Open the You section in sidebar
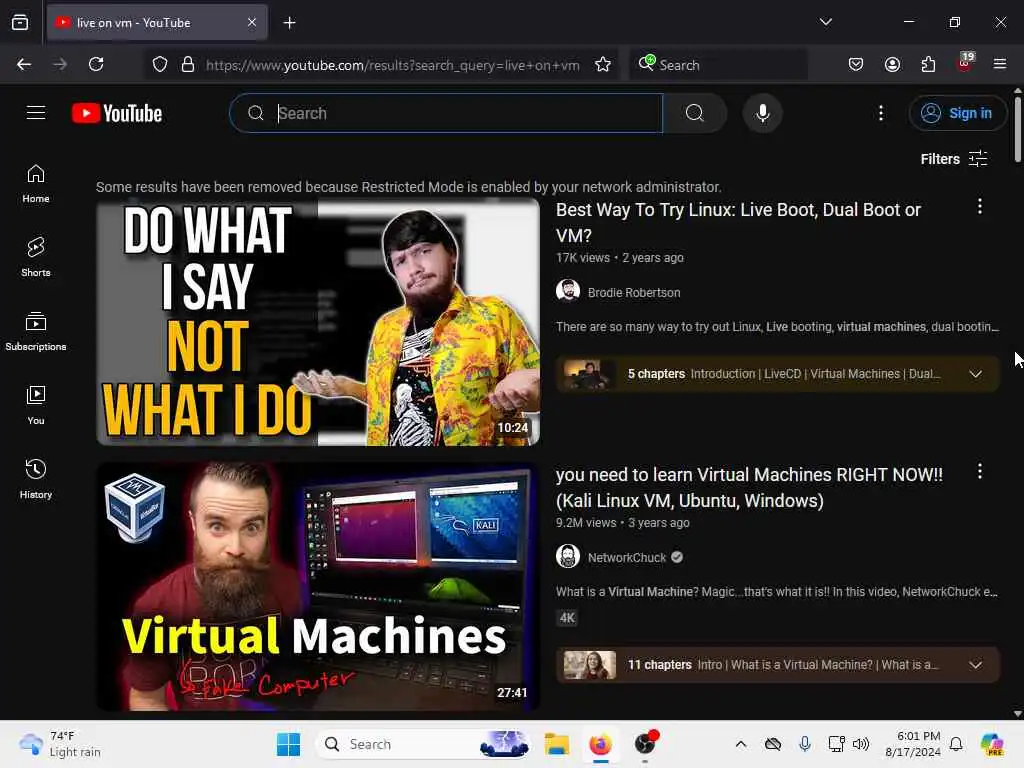 click(x=36, y=406)
